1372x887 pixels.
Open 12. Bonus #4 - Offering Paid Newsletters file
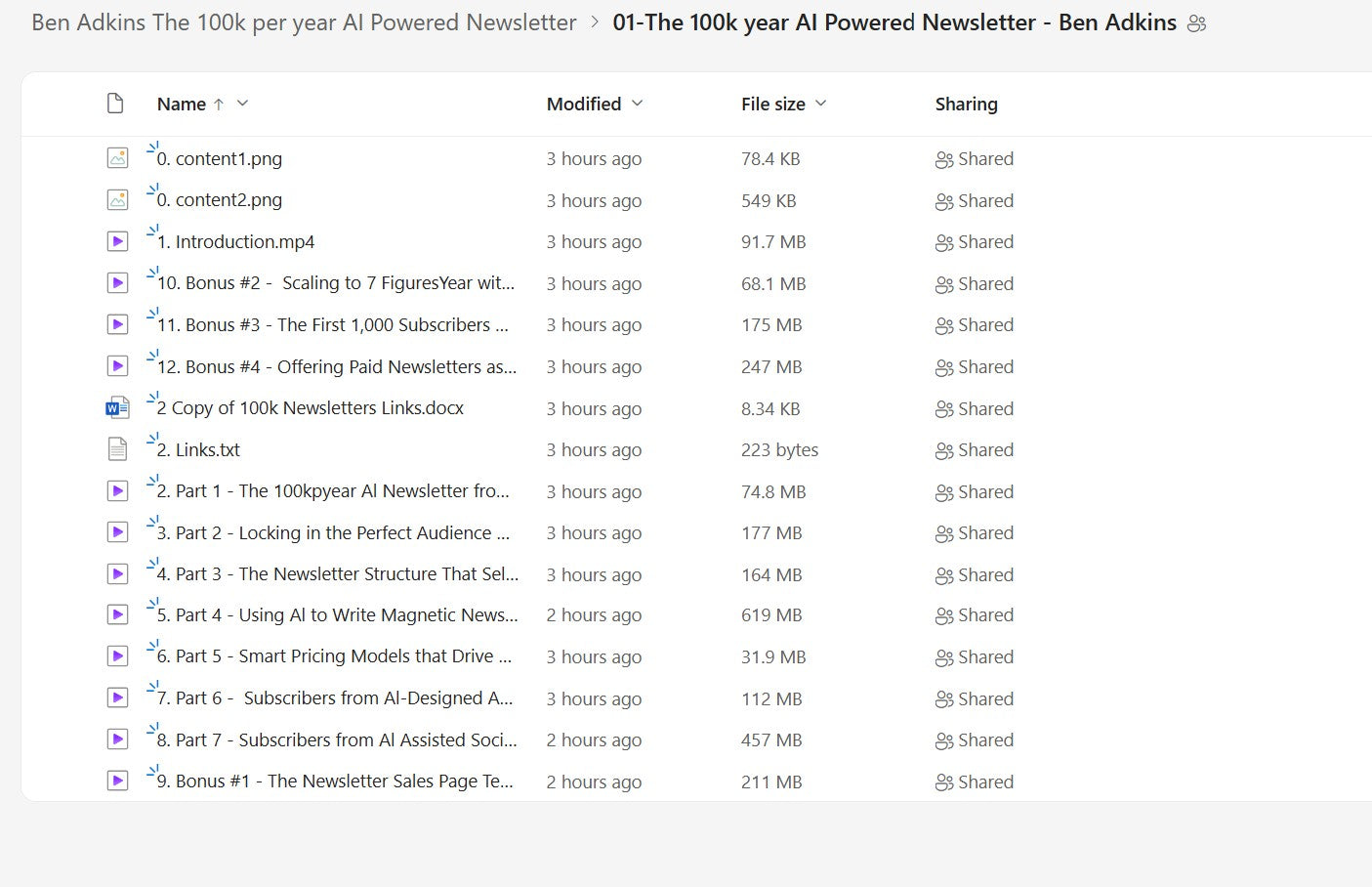[336, 367]
